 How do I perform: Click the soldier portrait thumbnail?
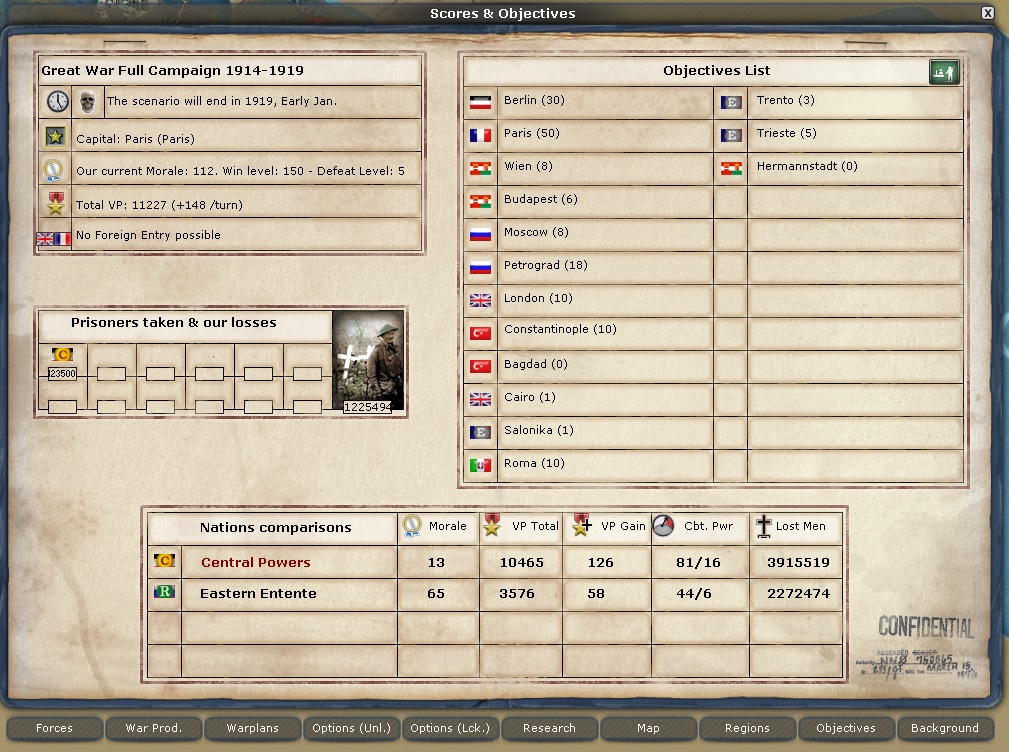point(368,357)
